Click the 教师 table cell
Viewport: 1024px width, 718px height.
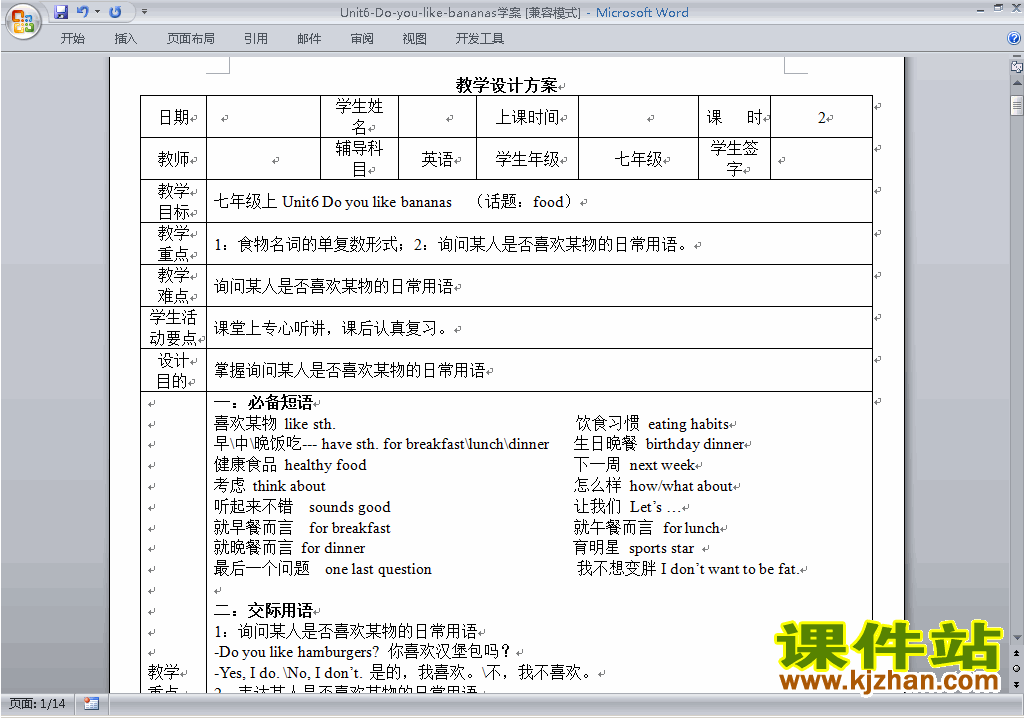click(x=174, y=159)
